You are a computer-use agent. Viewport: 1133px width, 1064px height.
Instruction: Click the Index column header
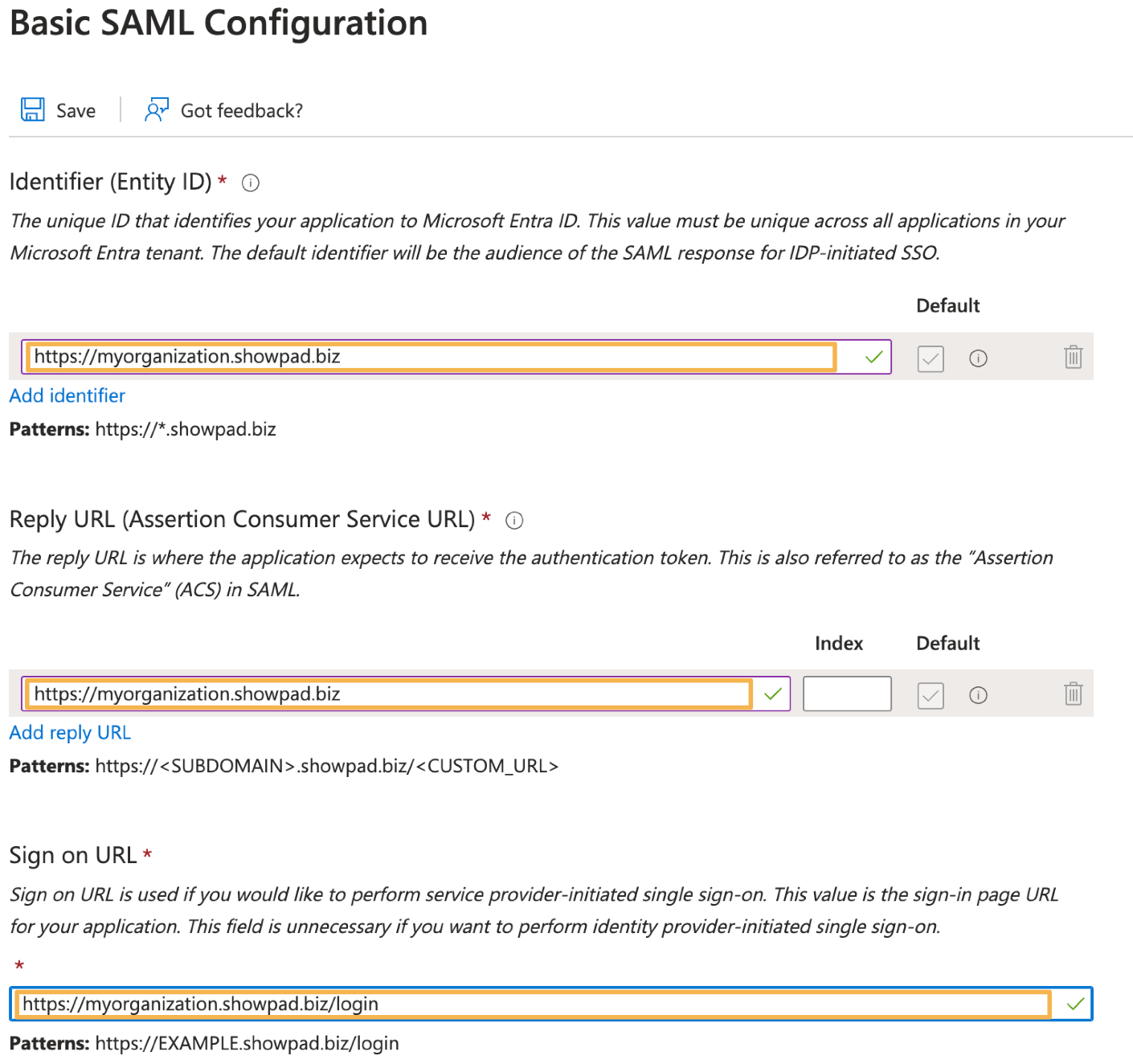point(839,643)
